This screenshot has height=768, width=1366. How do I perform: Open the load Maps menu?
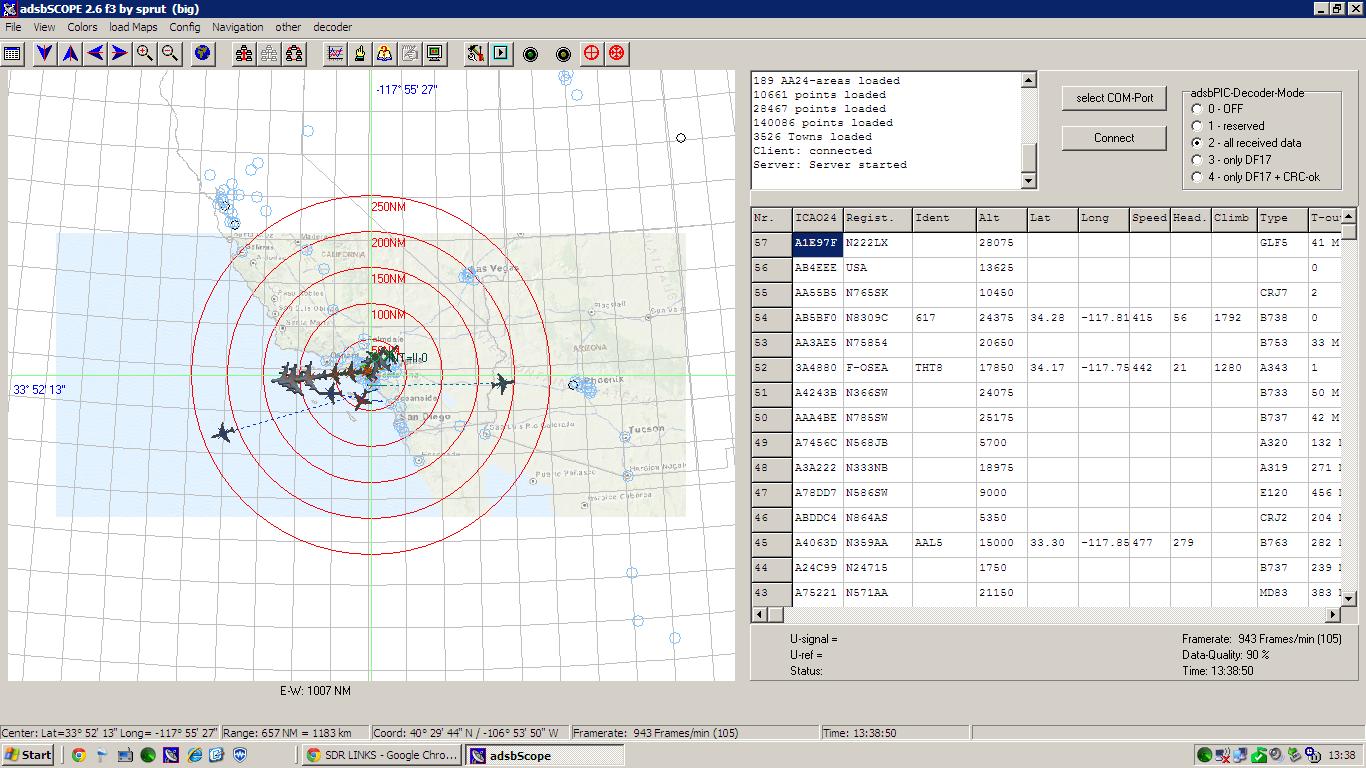(133, 27)
